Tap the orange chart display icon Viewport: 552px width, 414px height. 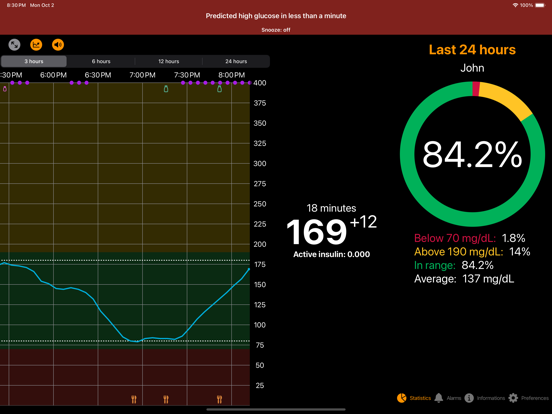[x=36, y=45]
